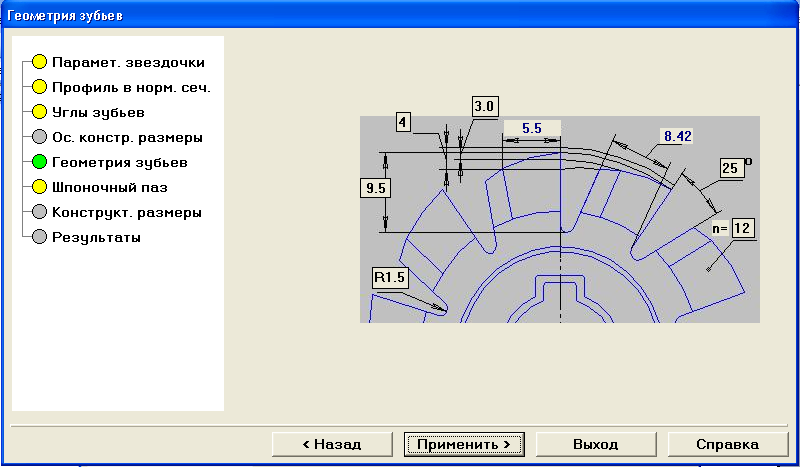Screen dimensions: 800x467
Task: Select the yellow circle beside Парамет. звездочки
Action: tap(39, 62)
